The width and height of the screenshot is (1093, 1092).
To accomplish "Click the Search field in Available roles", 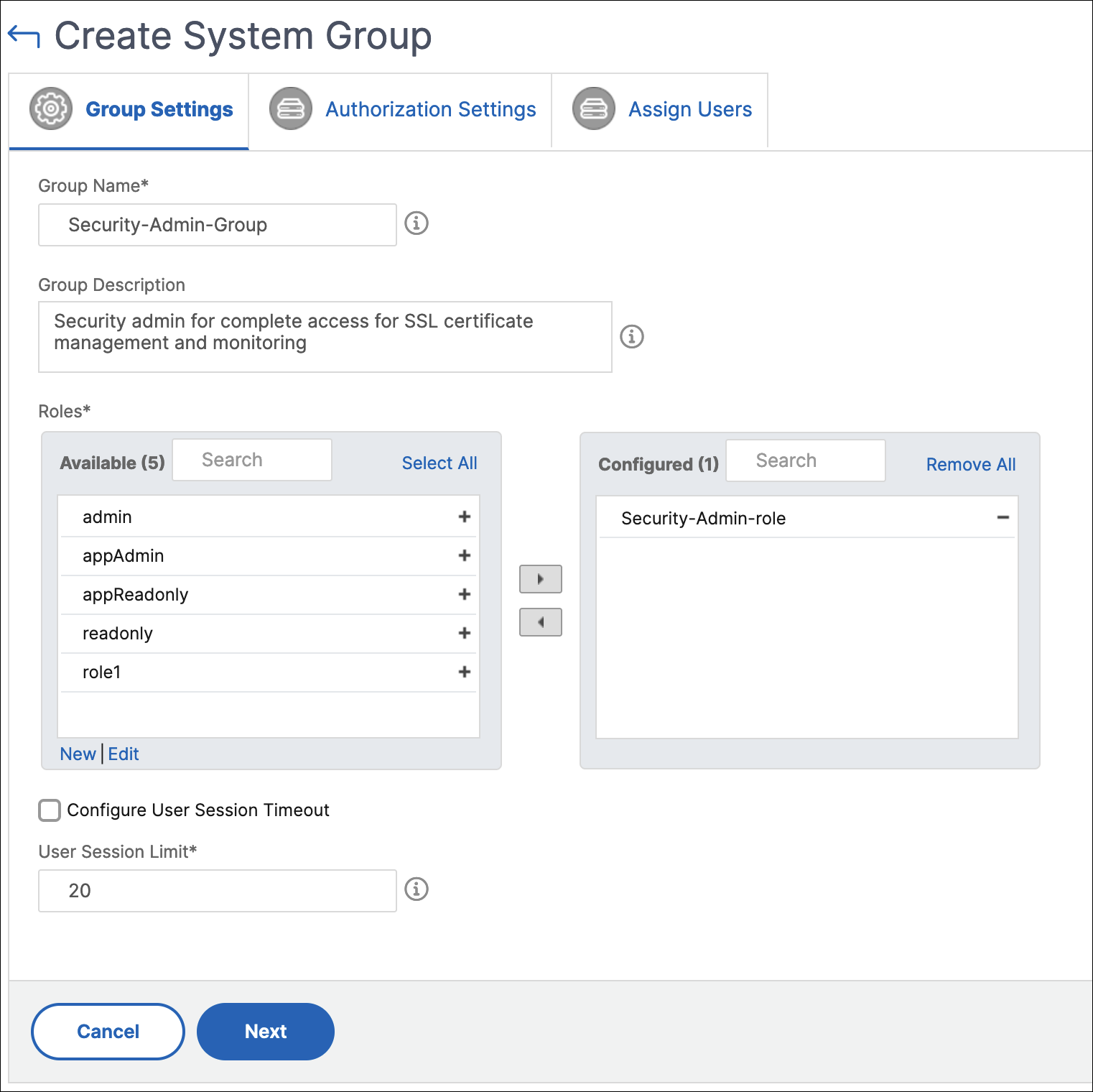I will tap(252, 460).
